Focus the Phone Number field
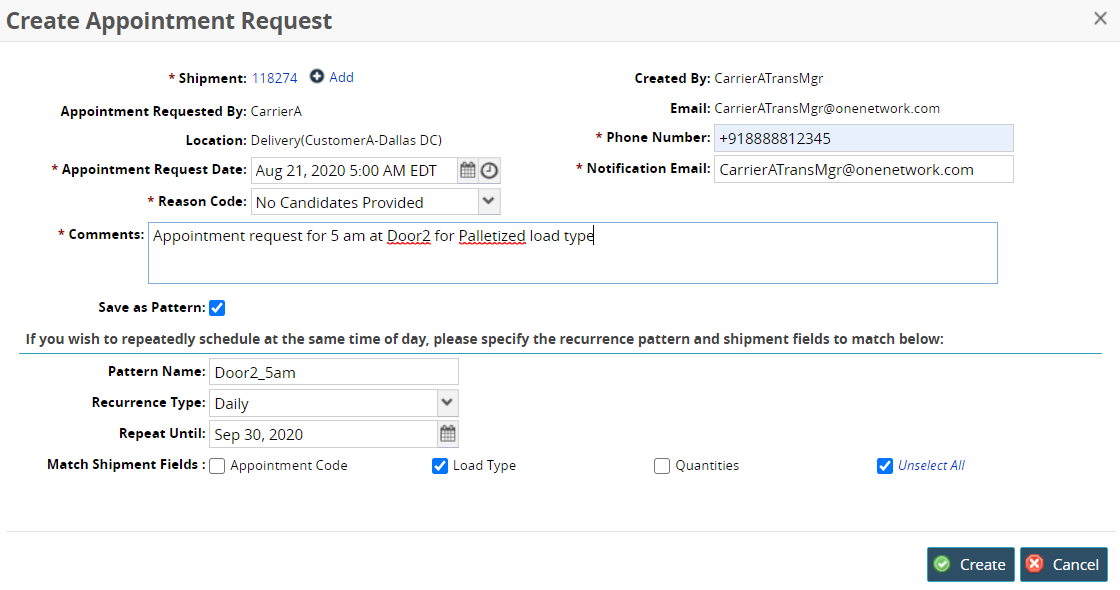Image resolution: width=1120 pixels, height=590 pixels. point(862,138)
